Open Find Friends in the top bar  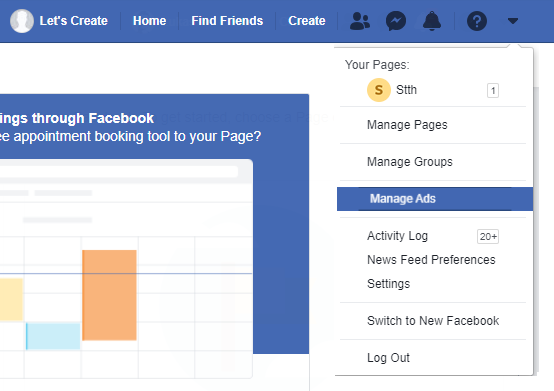(x=227, y=21)
